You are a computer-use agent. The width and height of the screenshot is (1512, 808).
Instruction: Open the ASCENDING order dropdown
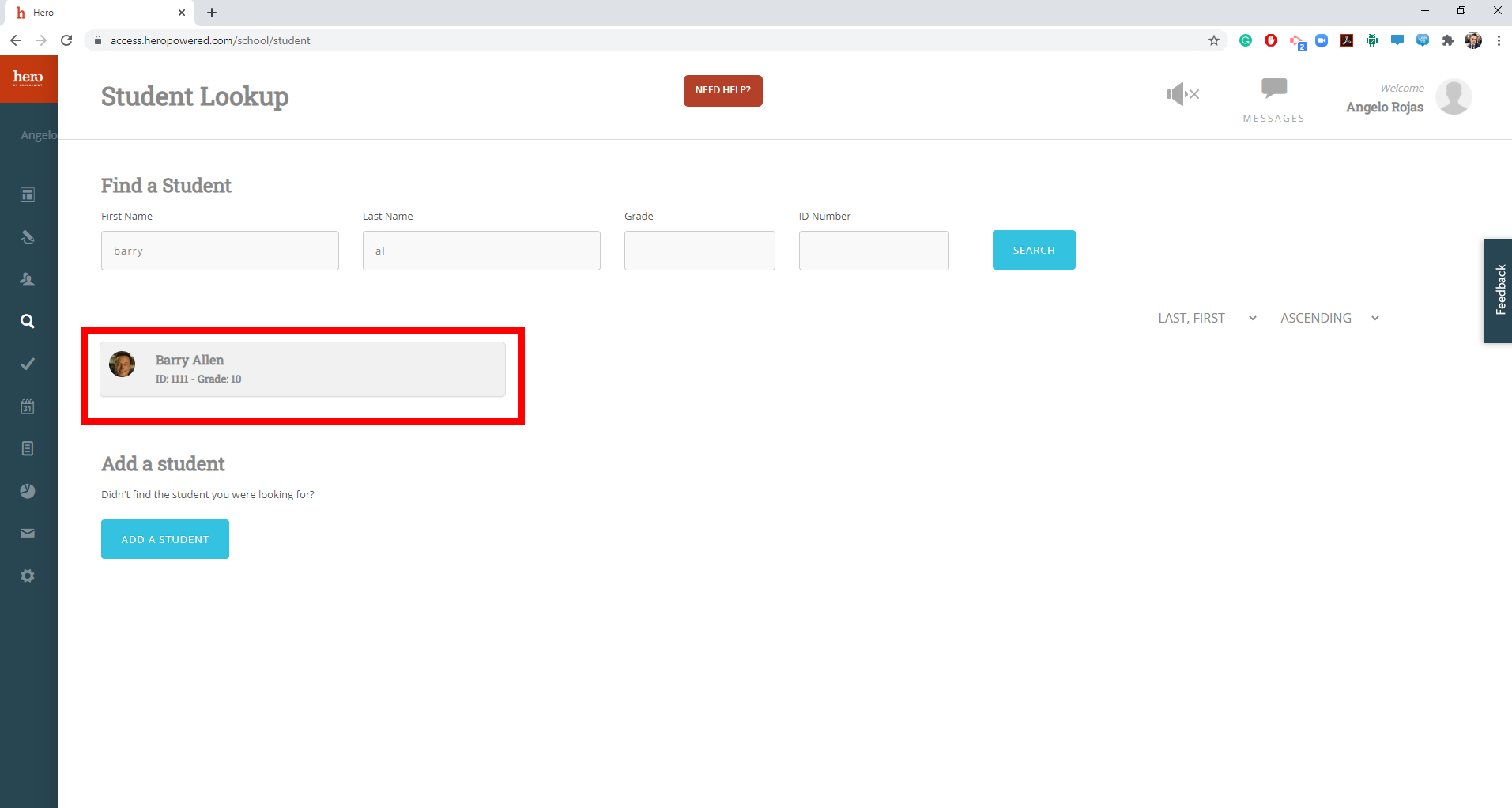(1329, 318)
